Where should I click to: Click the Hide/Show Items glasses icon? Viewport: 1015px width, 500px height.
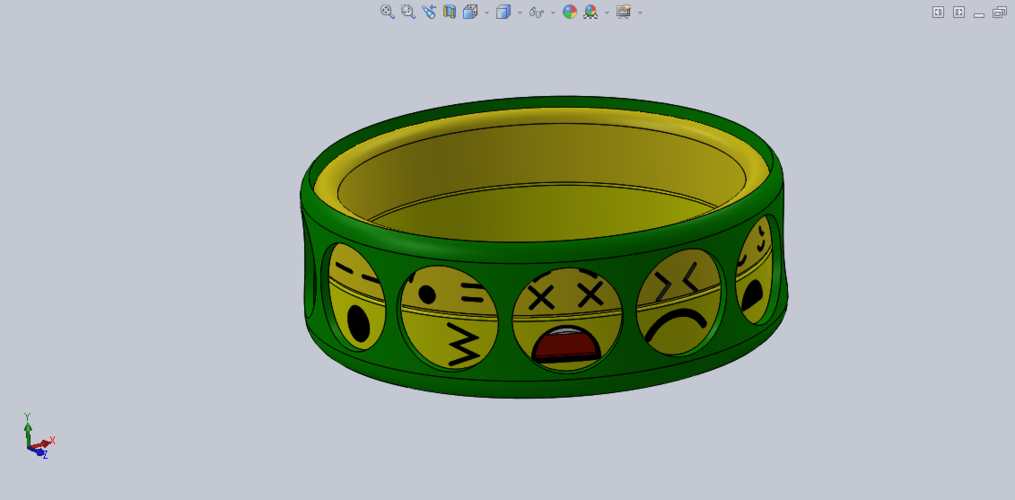(536, 12)
